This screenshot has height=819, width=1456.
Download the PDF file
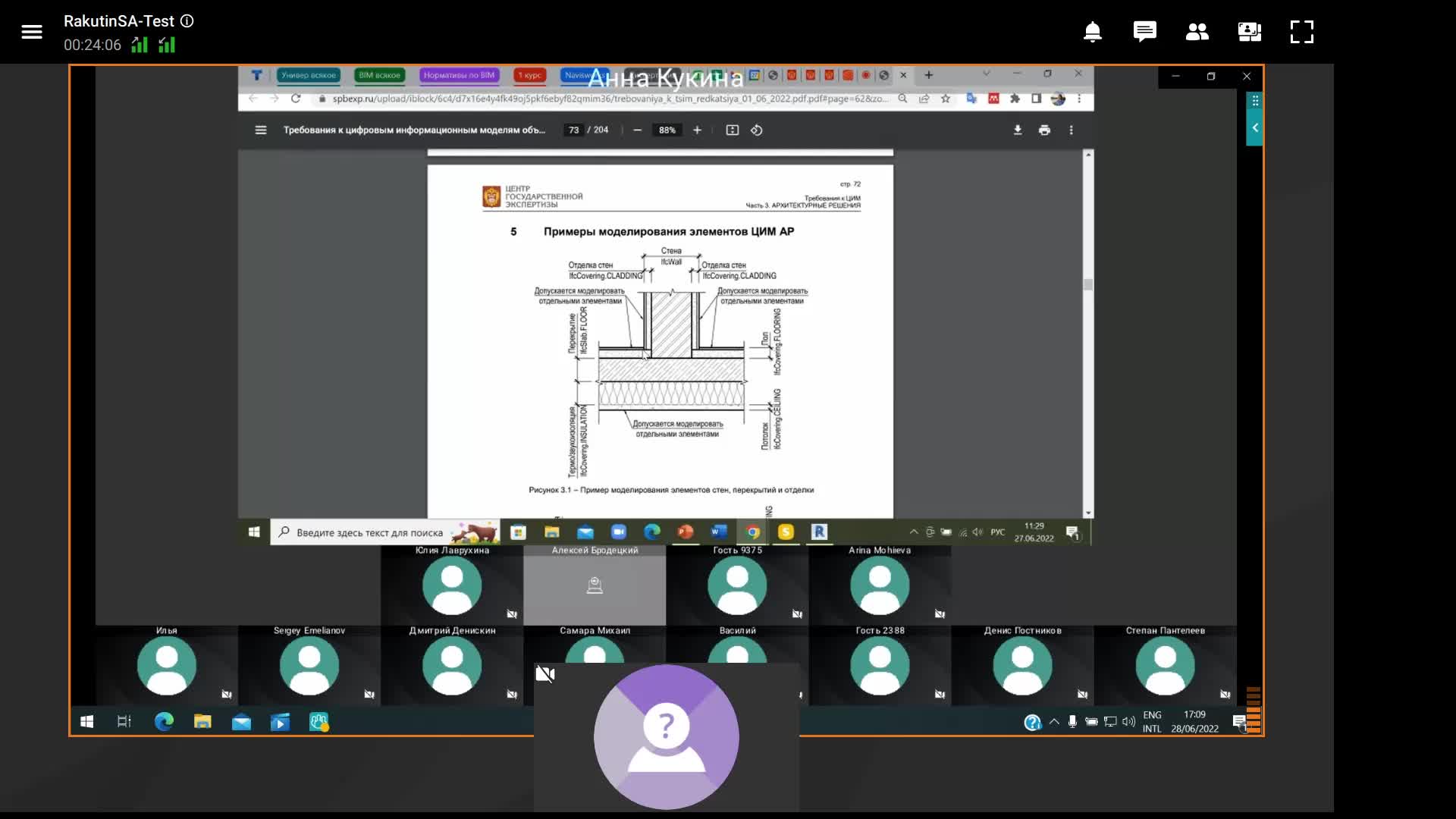tap(1018, 130)
